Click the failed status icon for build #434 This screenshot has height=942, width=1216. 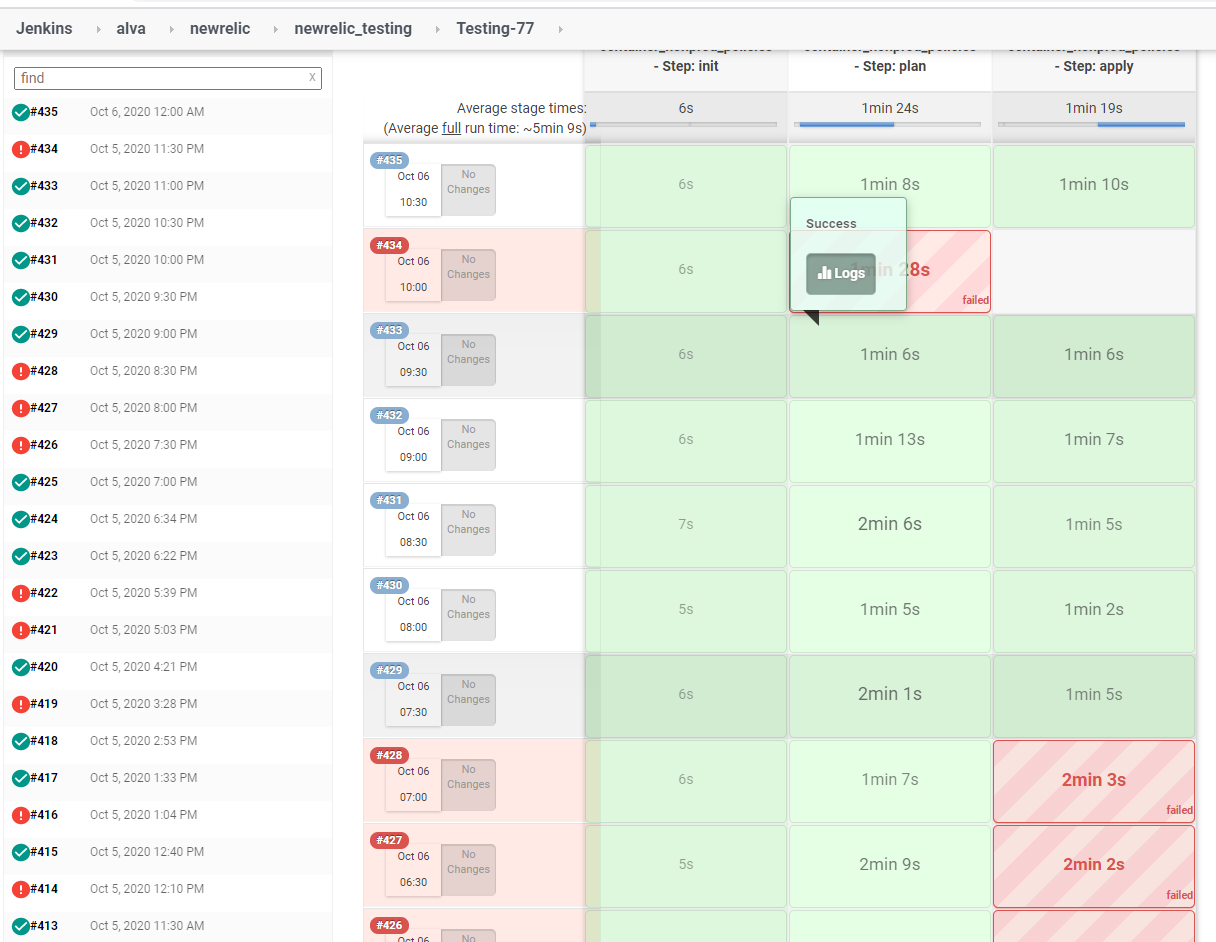[x=21, y=149]
